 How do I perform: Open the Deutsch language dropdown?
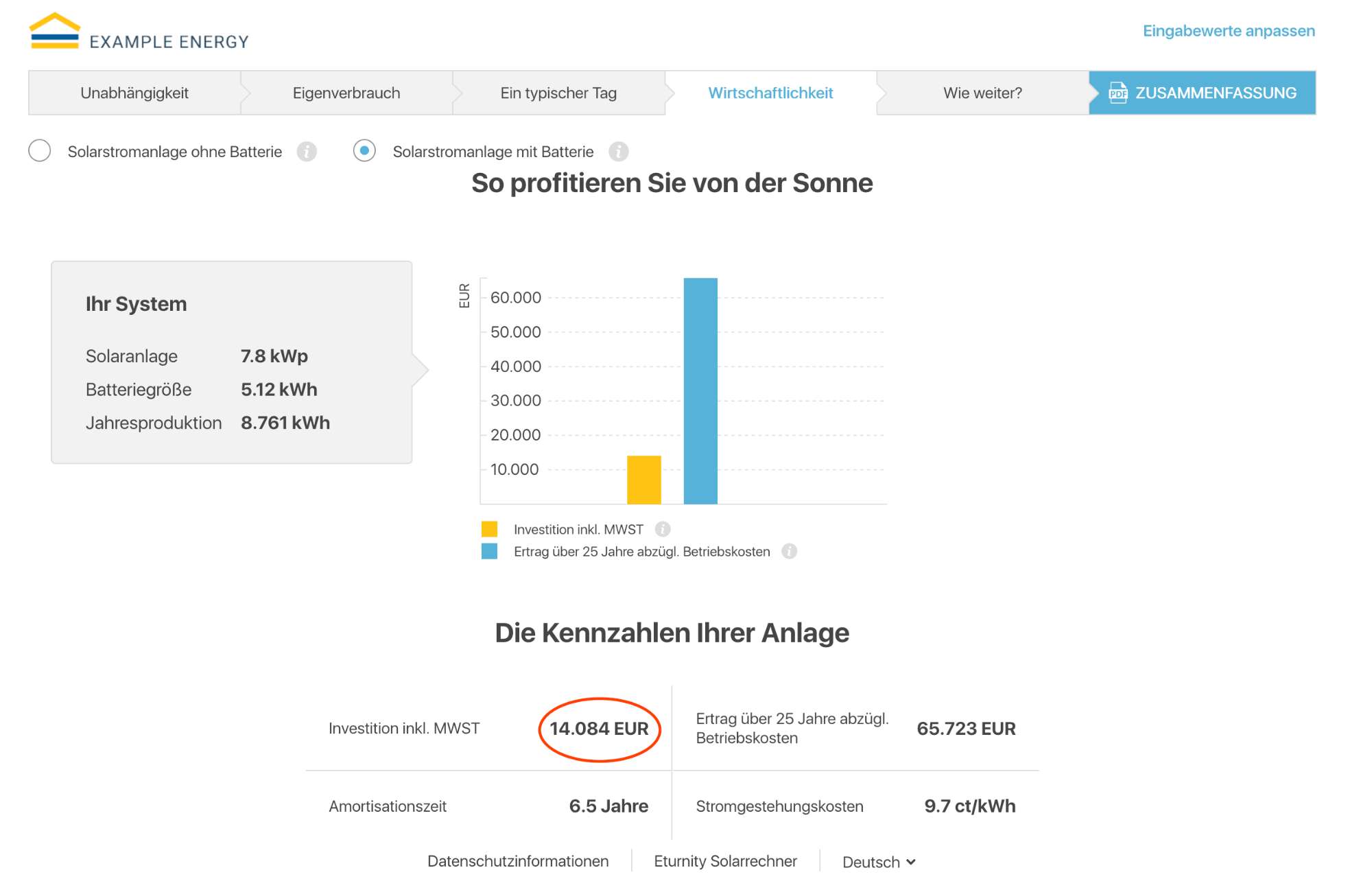point(878,862)
